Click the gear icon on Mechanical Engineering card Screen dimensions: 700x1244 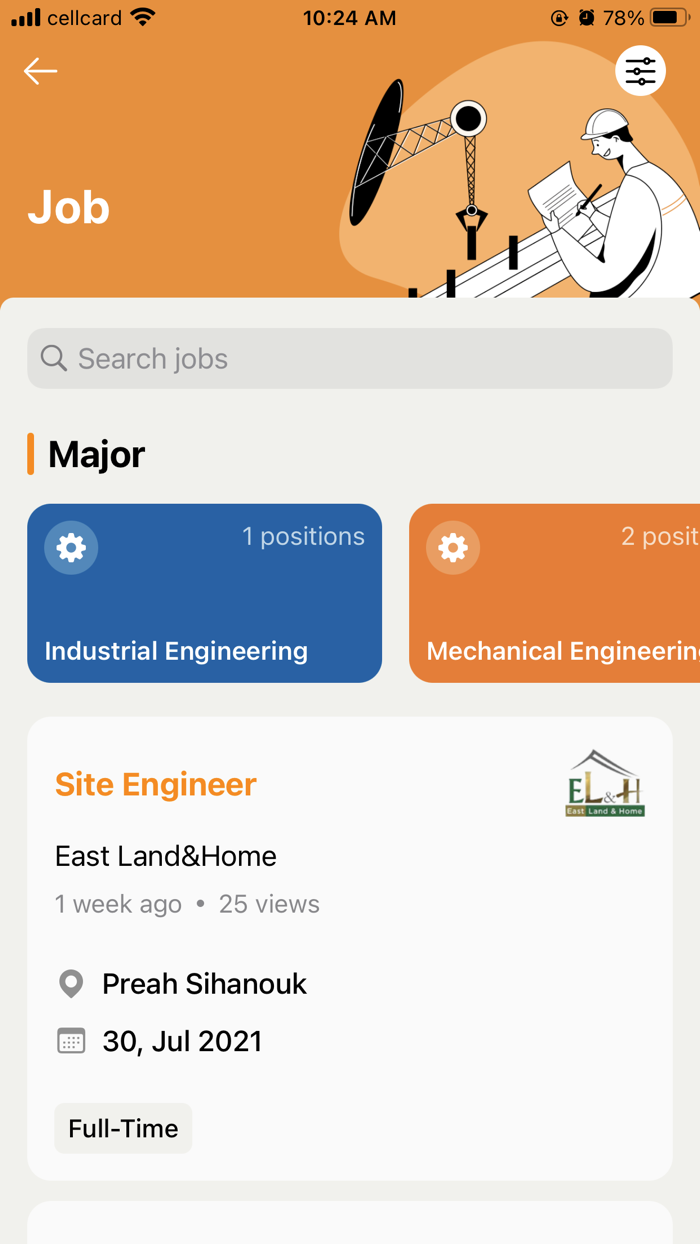click(x=453, y=548)
